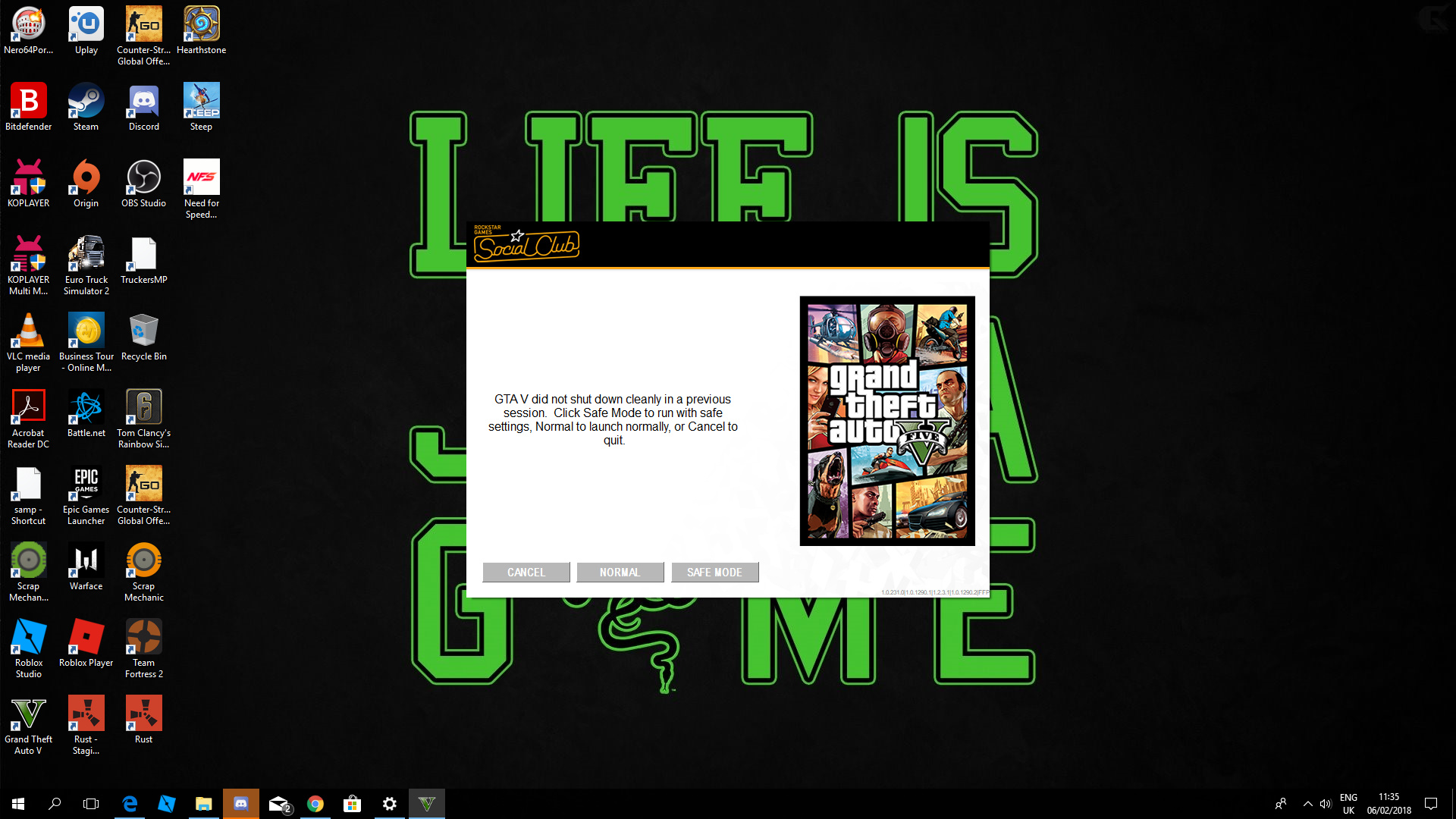Select Tom Clancy's Rainbow Six icon
Viewport: 1456px width, 819px height.
coord(144,419)
